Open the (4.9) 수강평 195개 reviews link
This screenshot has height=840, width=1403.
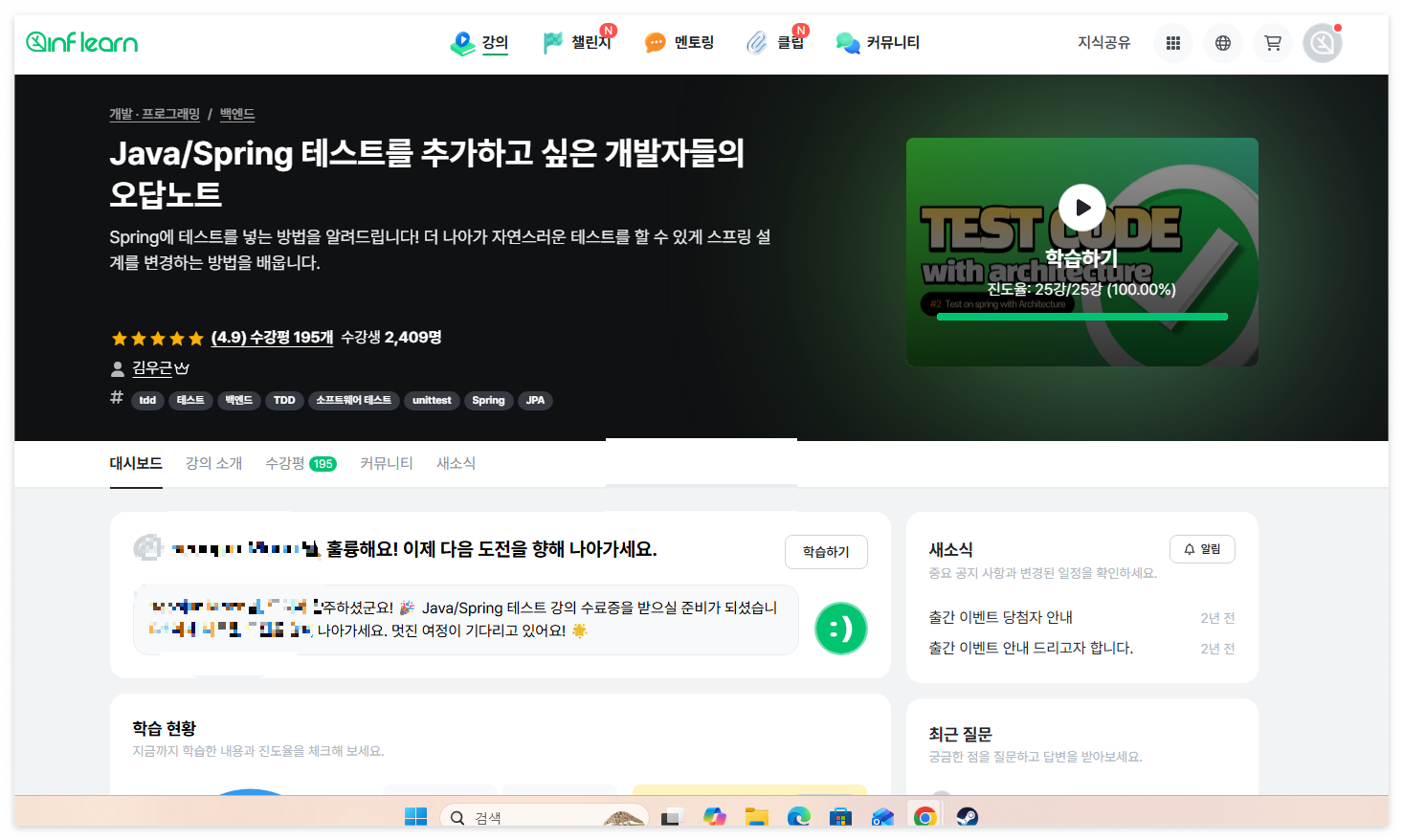click(x=272, y=338)
